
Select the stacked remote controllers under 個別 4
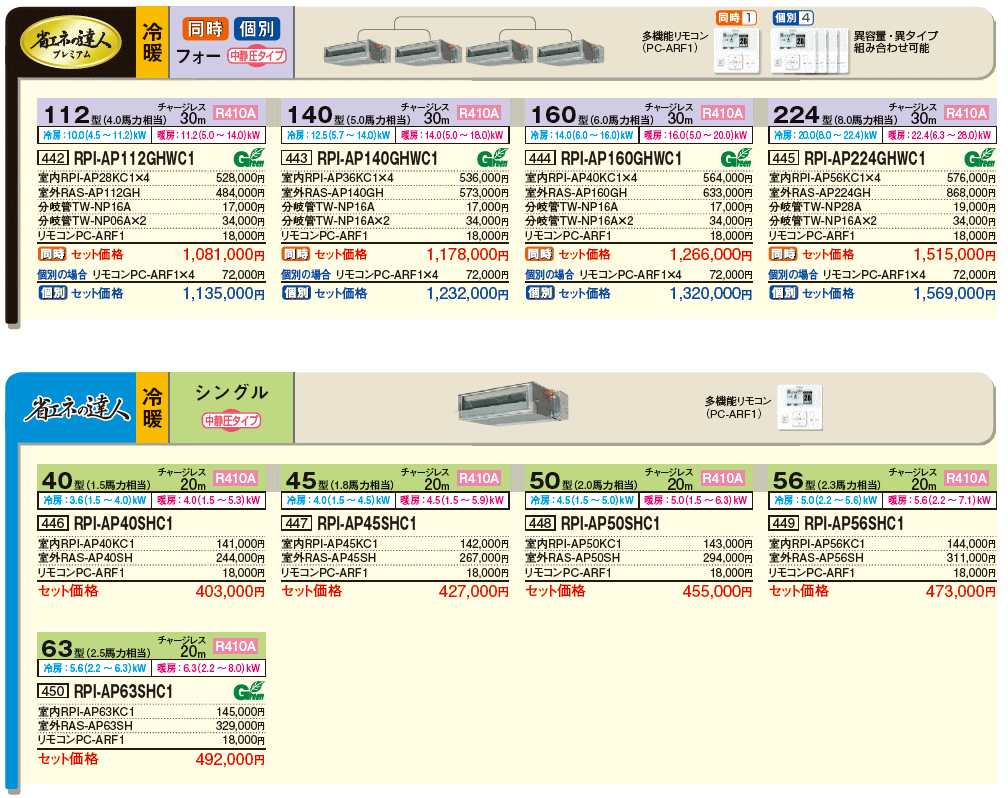809,51
